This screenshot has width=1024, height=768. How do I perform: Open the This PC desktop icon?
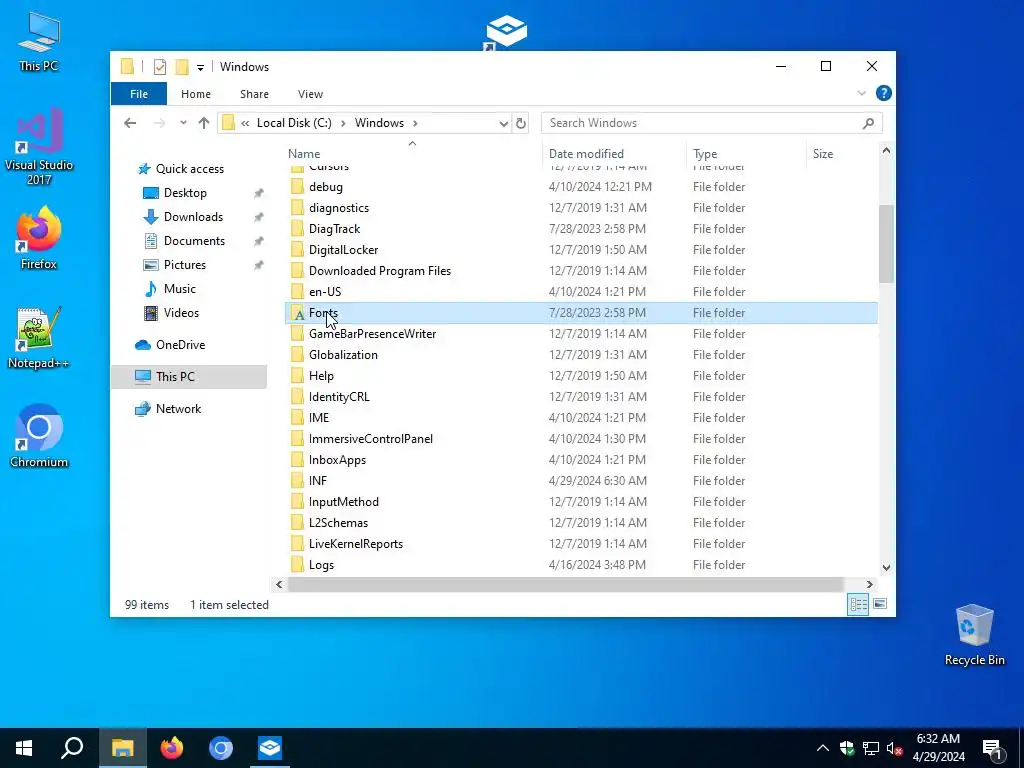tap(39, 41)
